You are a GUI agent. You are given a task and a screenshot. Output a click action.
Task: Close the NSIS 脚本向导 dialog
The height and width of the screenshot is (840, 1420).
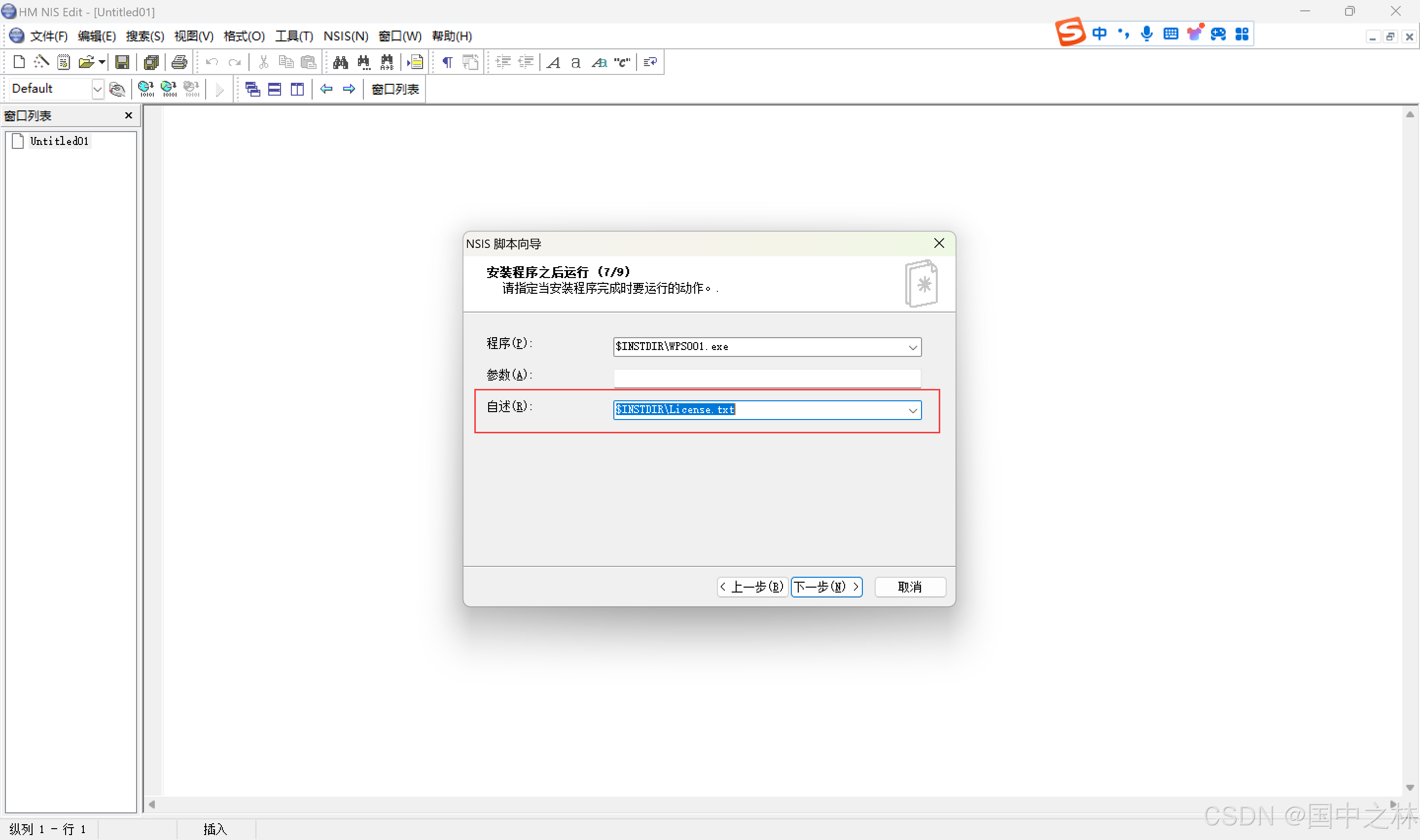point(939,244)
